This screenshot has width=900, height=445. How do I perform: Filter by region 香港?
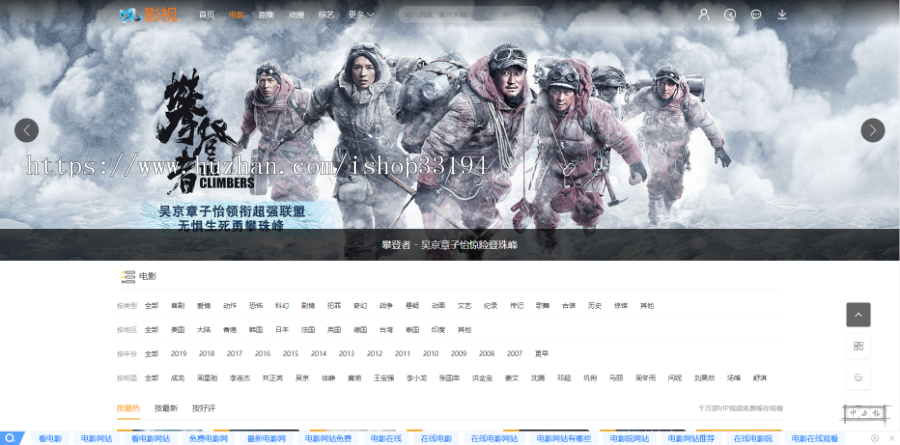tap(230, 330)
